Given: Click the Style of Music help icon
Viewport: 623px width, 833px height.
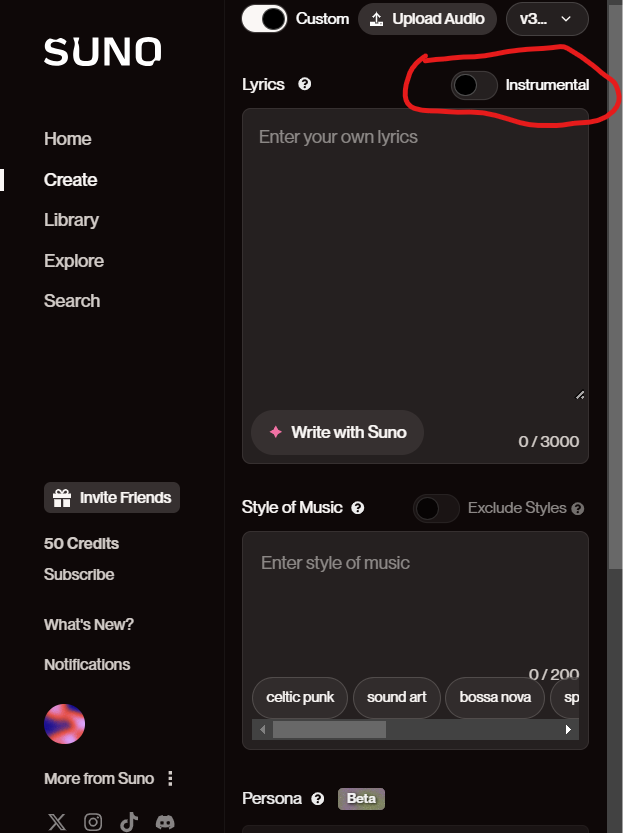Looking at the screenshot, I should 358,508.
